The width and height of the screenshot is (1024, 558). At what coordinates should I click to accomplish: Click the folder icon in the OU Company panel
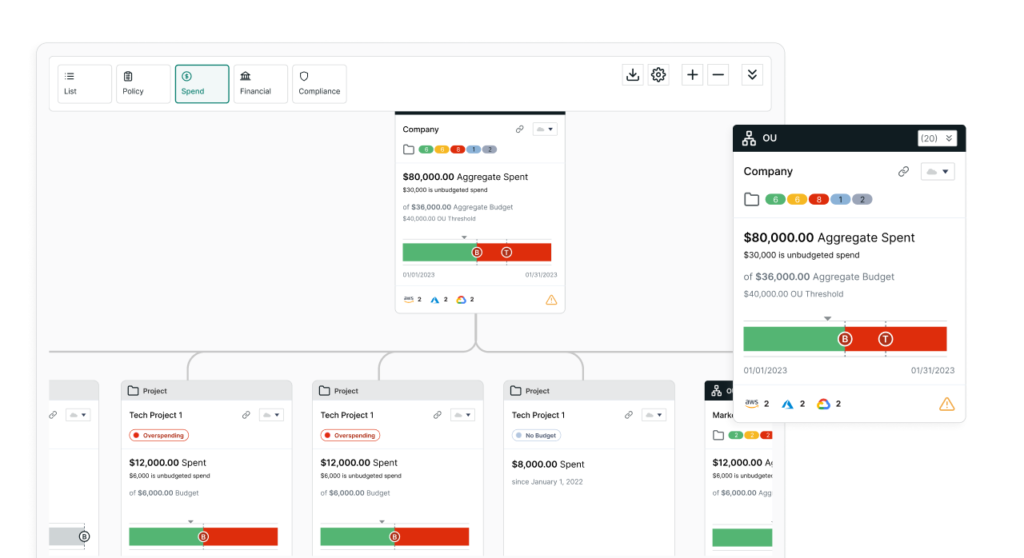click(x=751, y=199)
